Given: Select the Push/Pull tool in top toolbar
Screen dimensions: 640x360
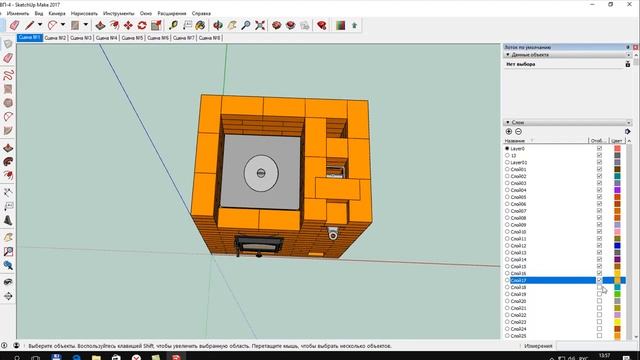Looking at the screenshot, I should click(x=100, y=25).
